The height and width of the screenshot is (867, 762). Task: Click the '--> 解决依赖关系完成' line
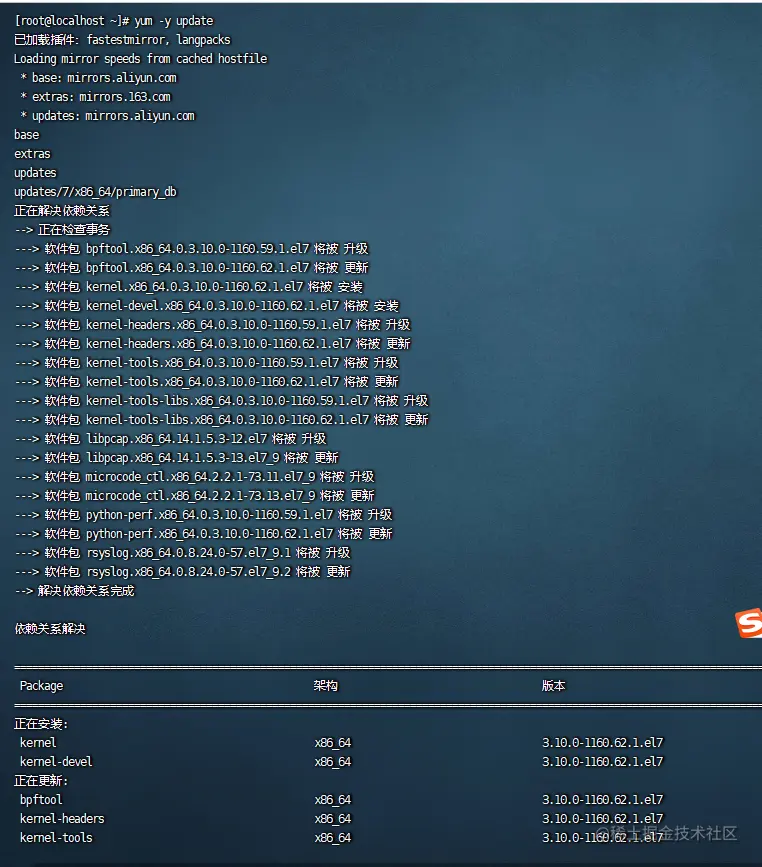(x=74, y=591)
